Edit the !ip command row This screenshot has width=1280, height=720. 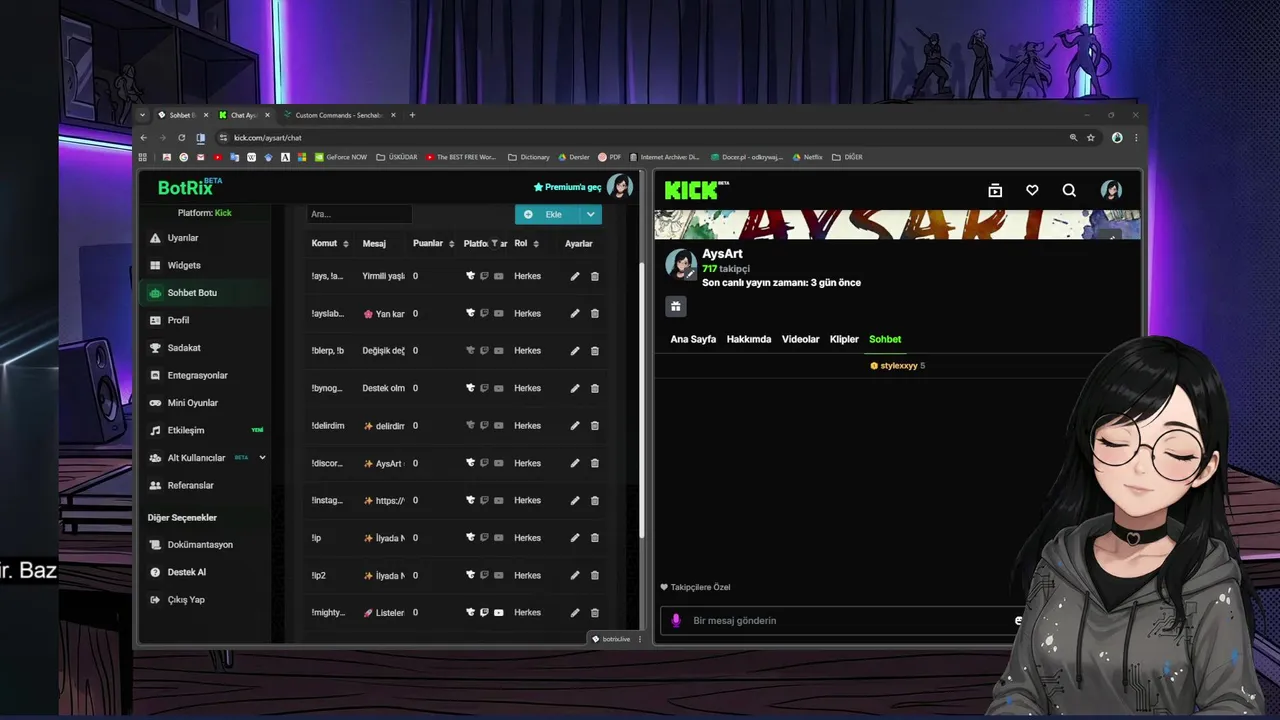(x=575, y=538)
